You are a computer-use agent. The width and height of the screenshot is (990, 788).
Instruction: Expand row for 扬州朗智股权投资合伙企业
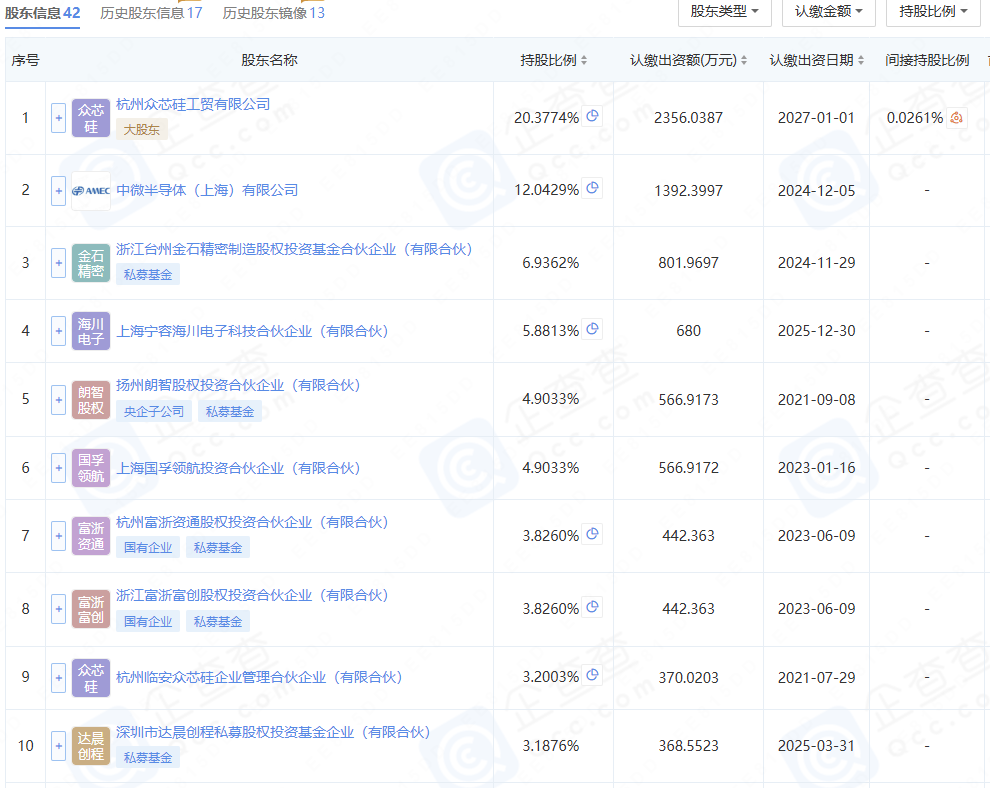pyautogui.click(x=59, y=400)
